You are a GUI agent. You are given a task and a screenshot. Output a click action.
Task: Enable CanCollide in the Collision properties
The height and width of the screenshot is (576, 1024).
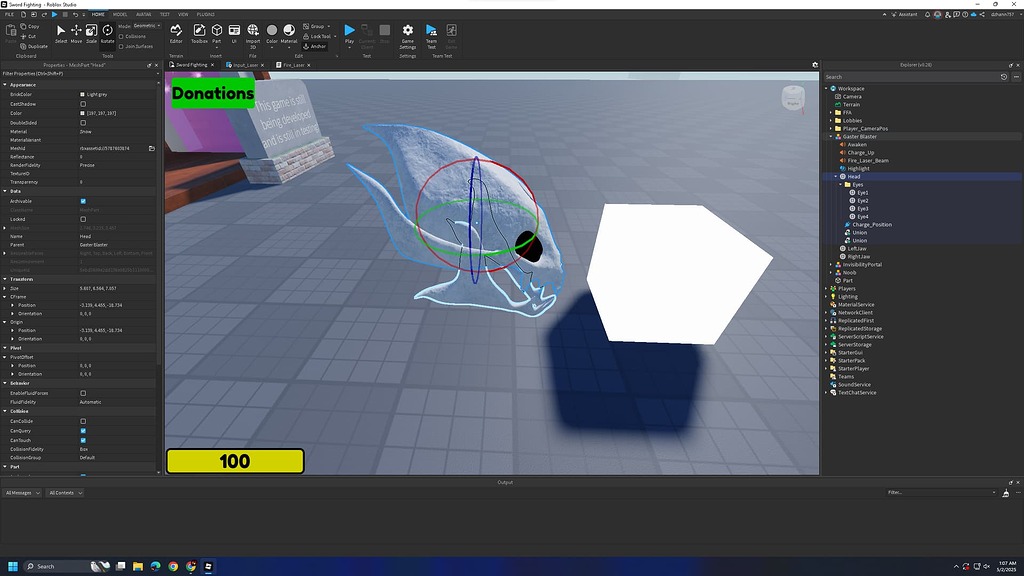tap(83, 421)
